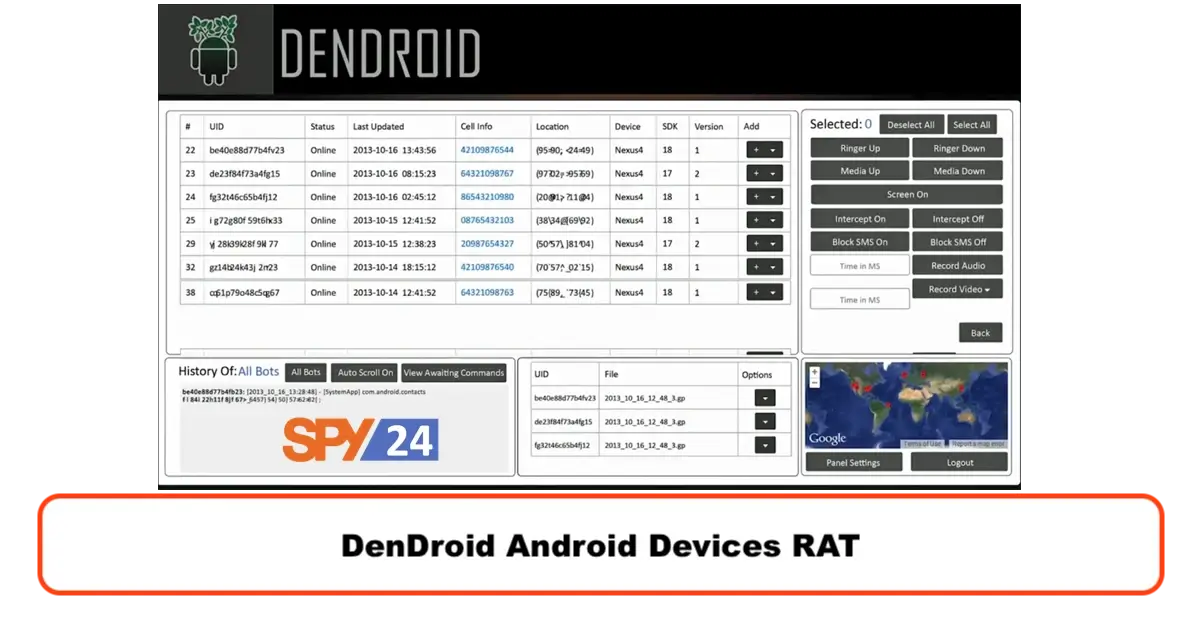Open the Add dropdown for bot 23
Screen dimensions: 1200x630
764,173
